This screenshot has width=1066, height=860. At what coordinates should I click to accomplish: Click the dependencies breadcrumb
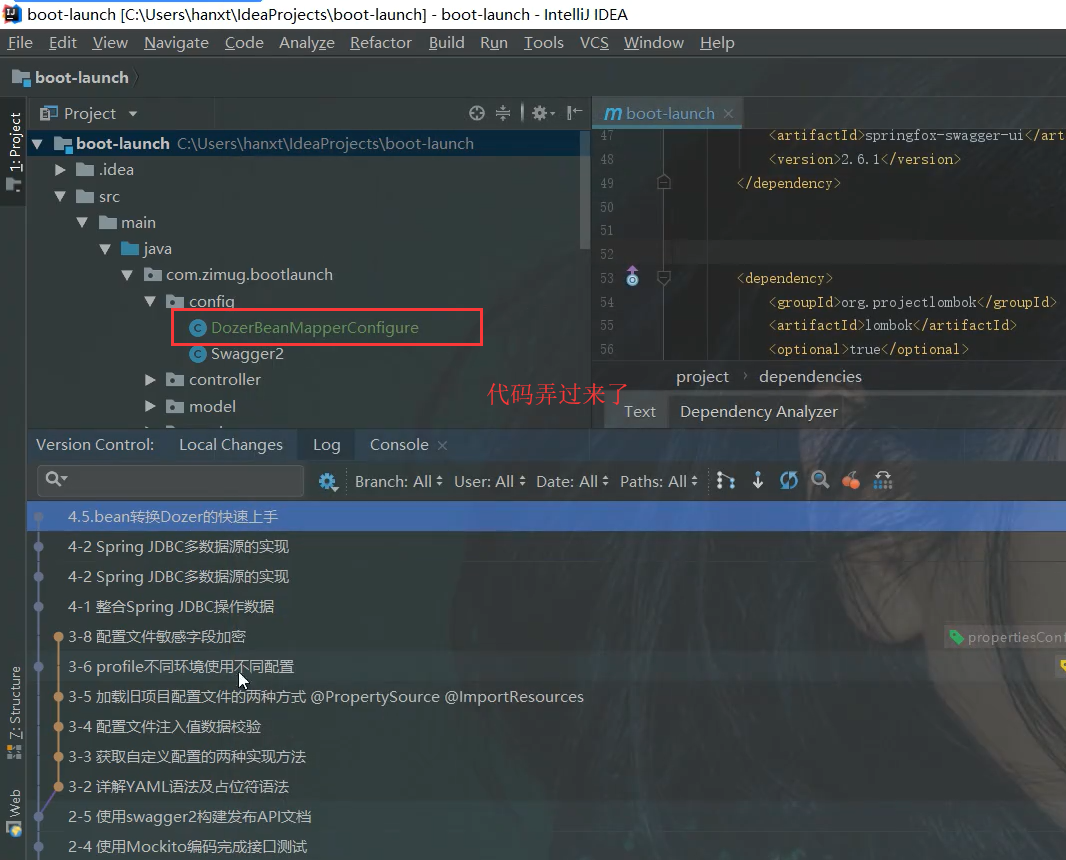coord(810,377)
